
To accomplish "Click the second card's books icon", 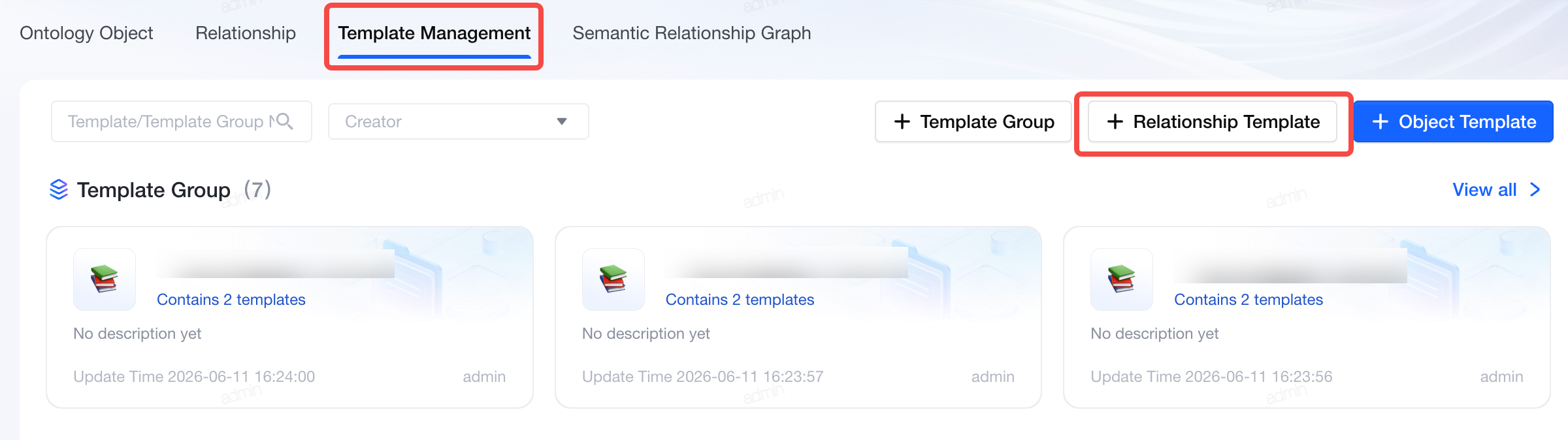I will [613, 279].
